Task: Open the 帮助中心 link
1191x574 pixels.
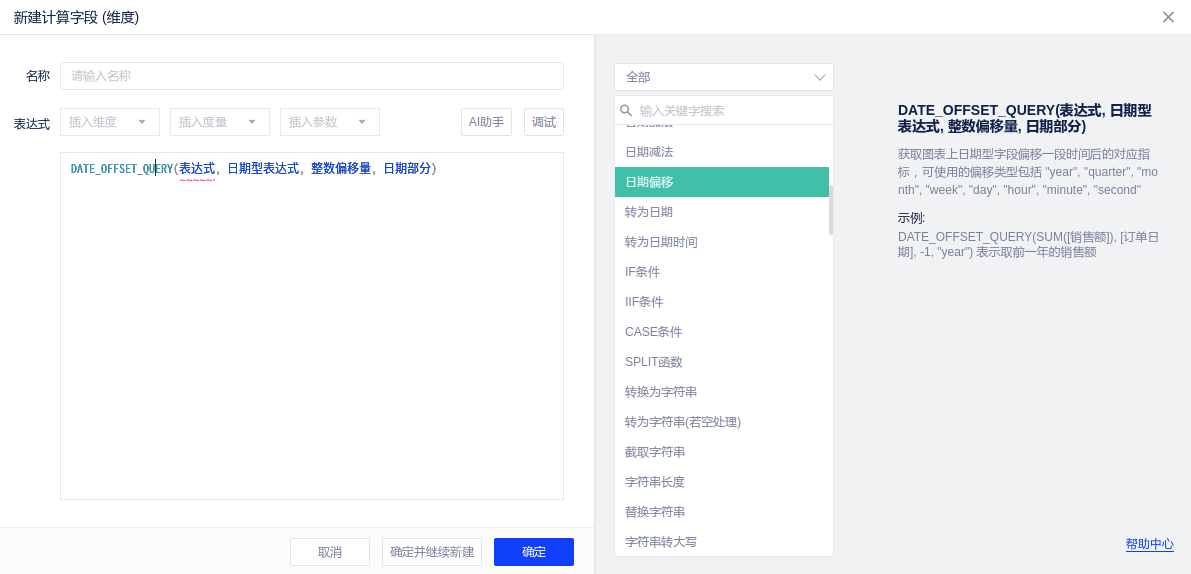Action: tap(1149, 544)
